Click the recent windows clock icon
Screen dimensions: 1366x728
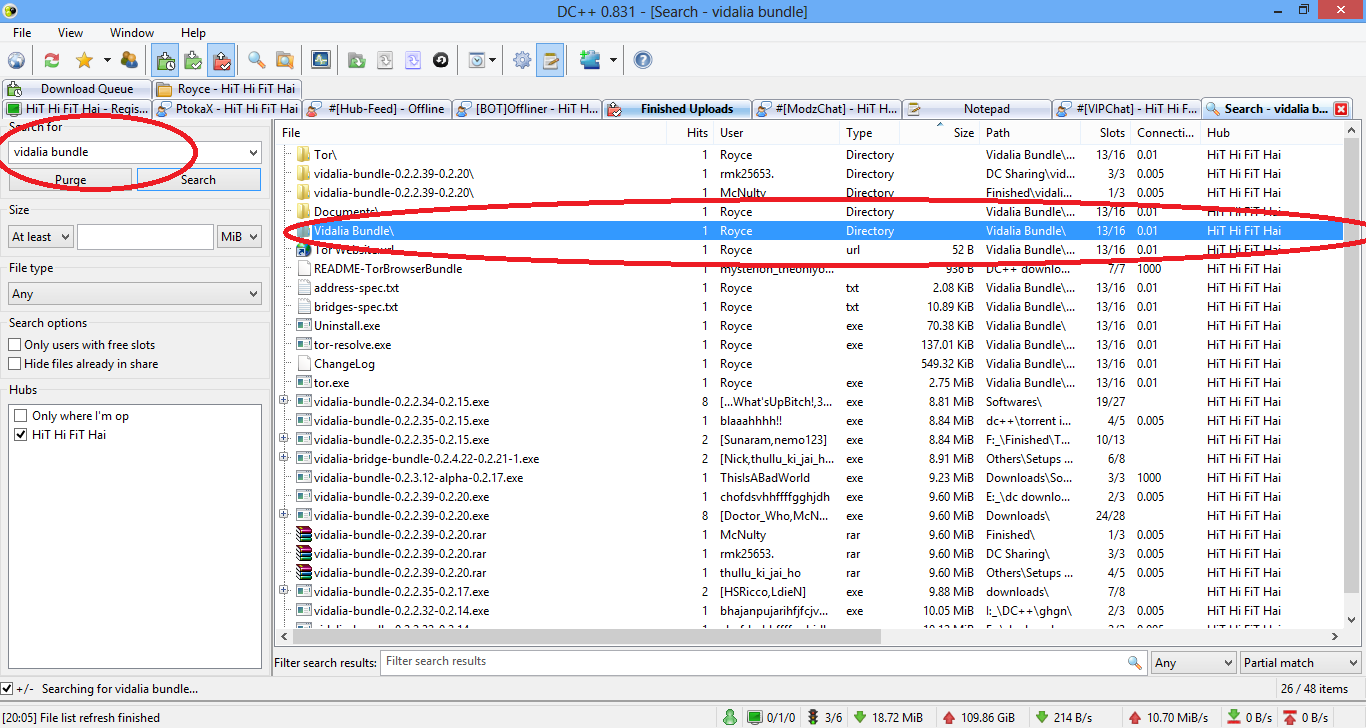(477, 60)
